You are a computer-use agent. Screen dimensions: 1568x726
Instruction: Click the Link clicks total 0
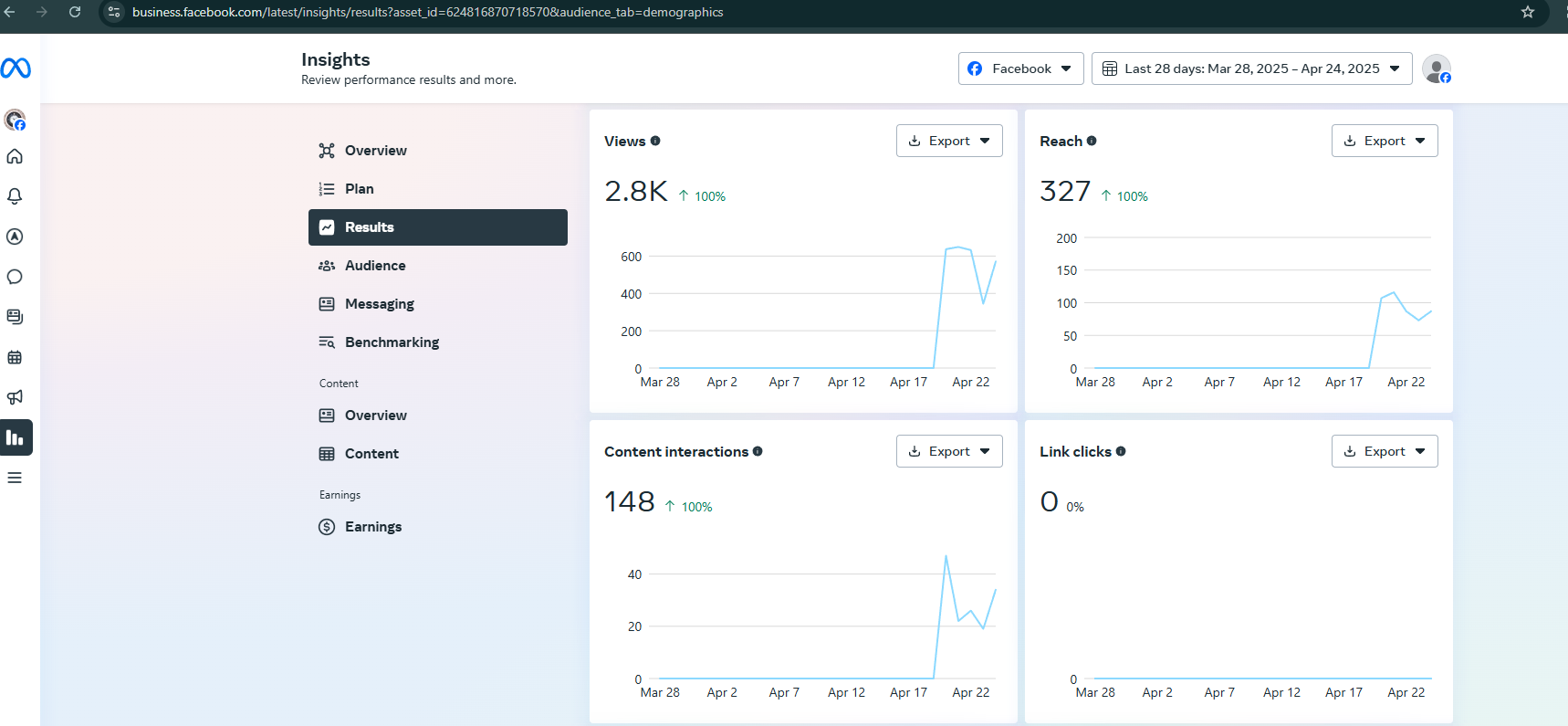click(1050, 501)
